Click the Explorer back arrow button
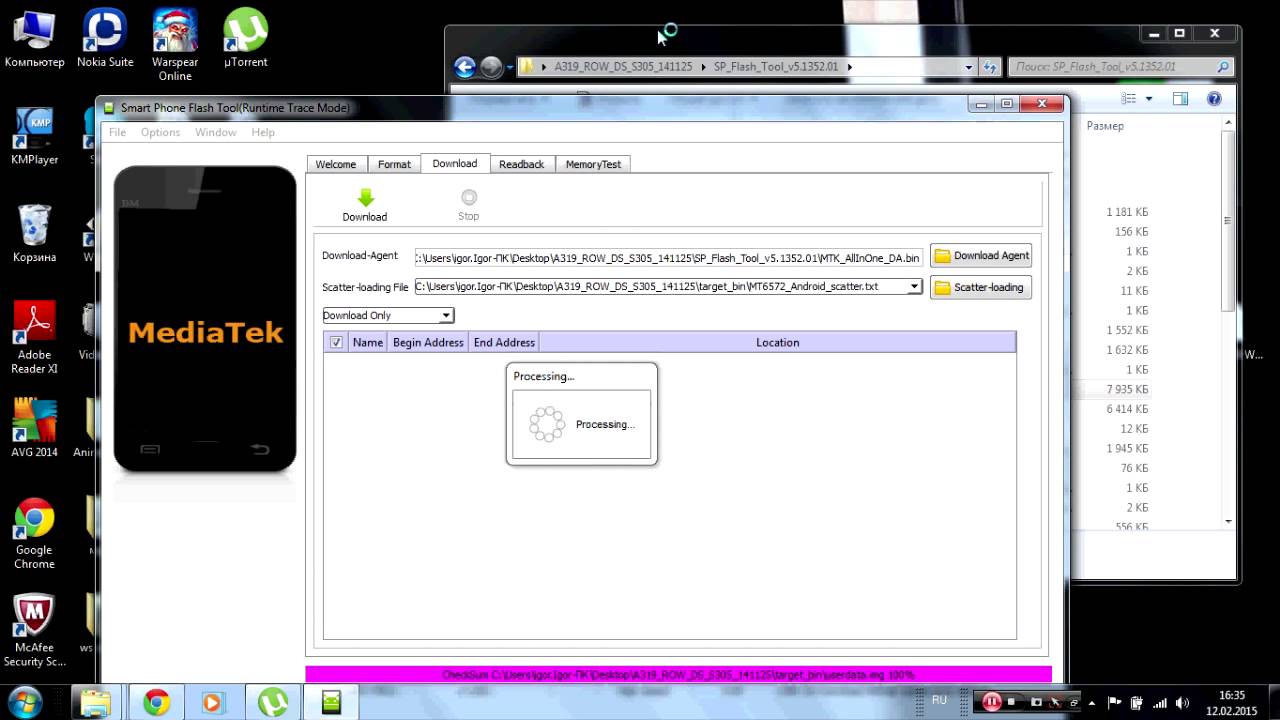1280x720 pixels. [464, 67]
